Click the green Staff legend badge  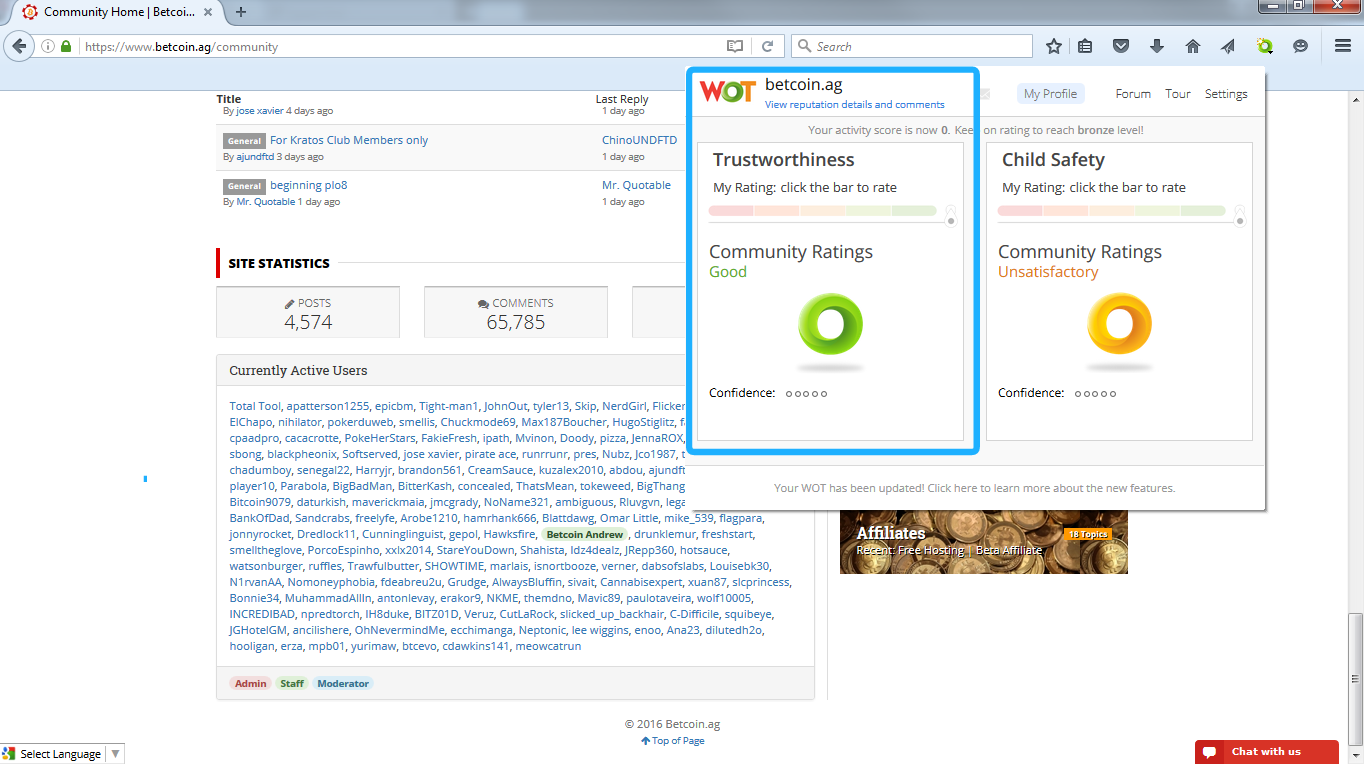292,684
